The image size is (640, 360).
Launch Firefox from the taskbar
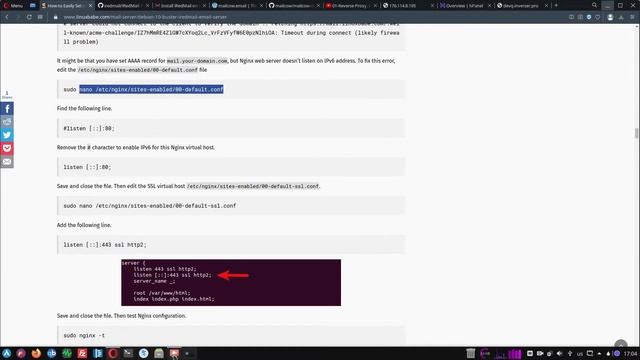click(x=36, y=353)
